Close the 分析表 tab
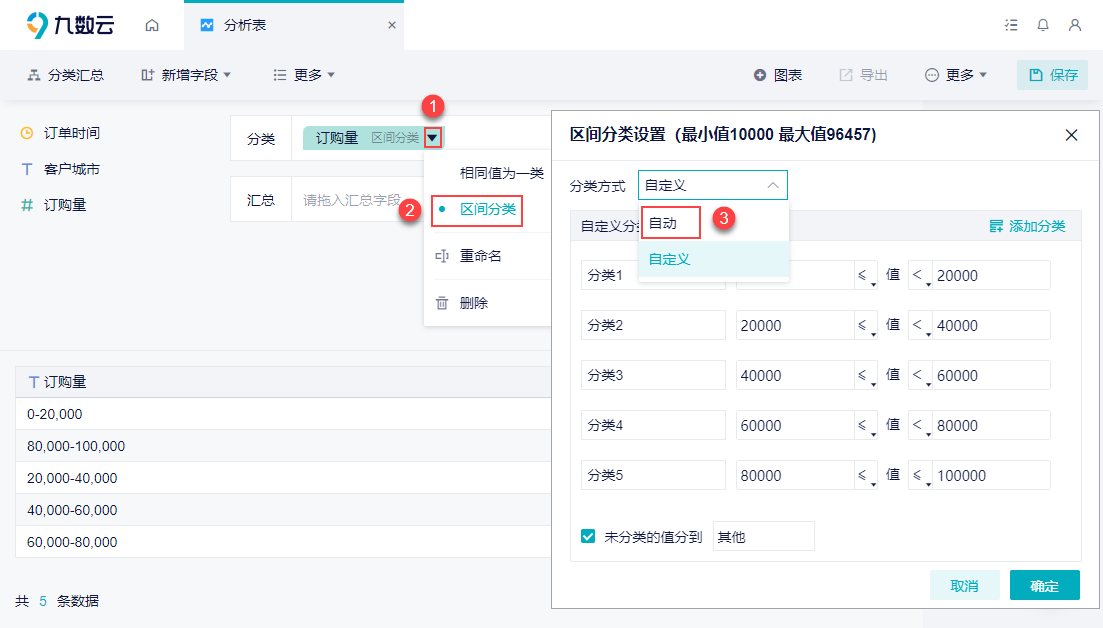Image resolution: width=1103 pixels, height=628 pixels. (x=392, y=25)
